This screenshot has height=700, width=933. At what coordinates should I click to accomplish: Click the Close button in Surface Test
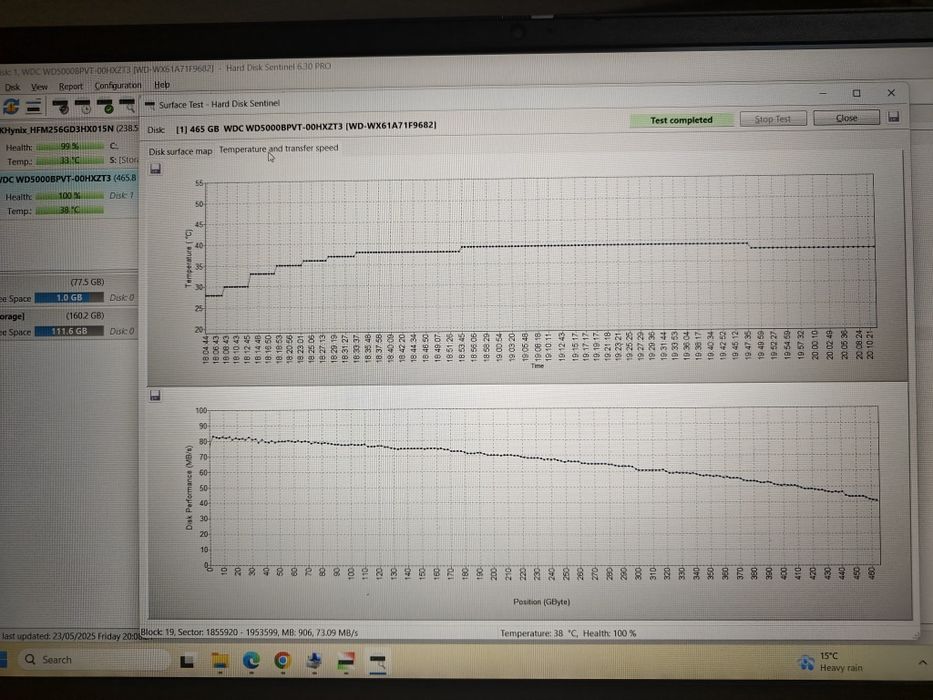coord(846,117)
